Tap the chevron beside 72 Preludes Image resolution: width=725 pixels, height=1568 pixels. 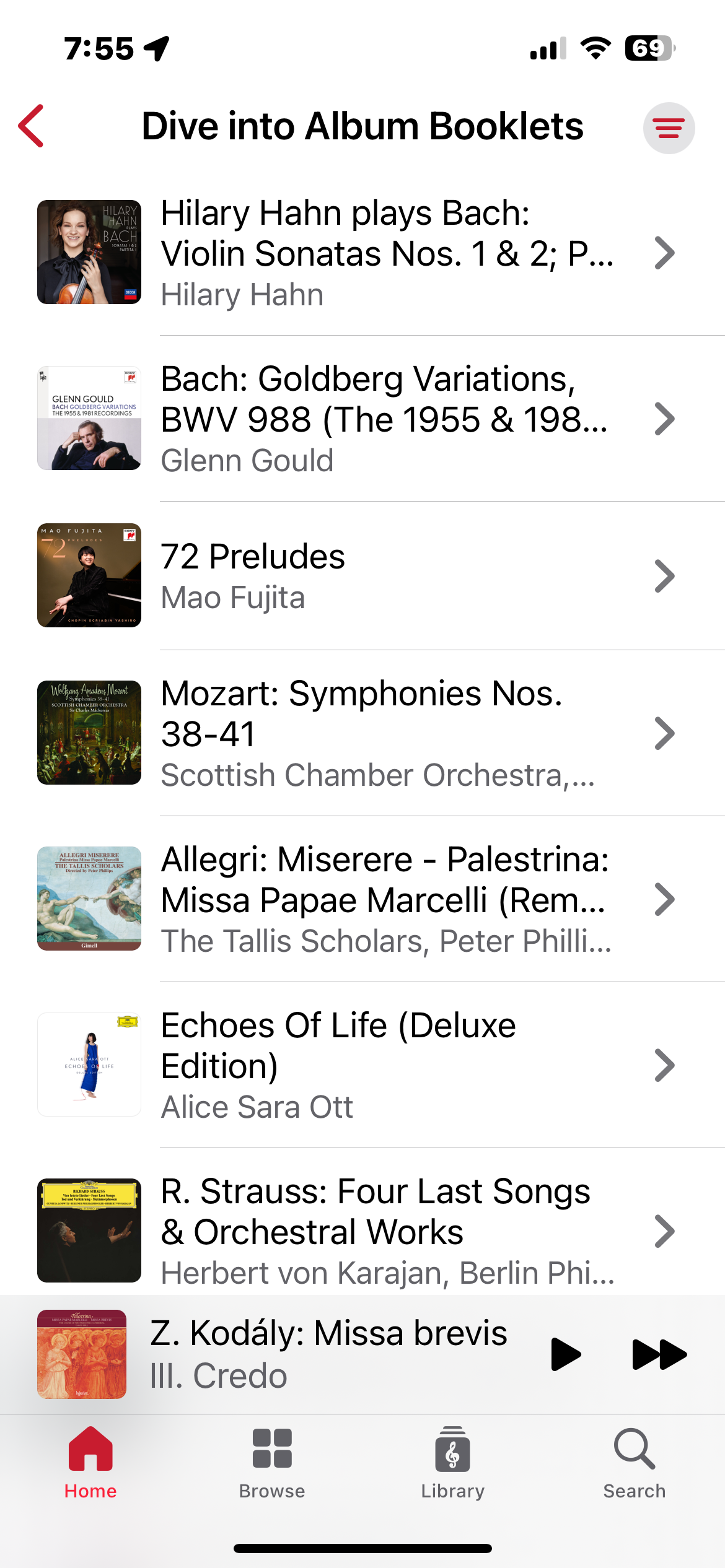664,577
